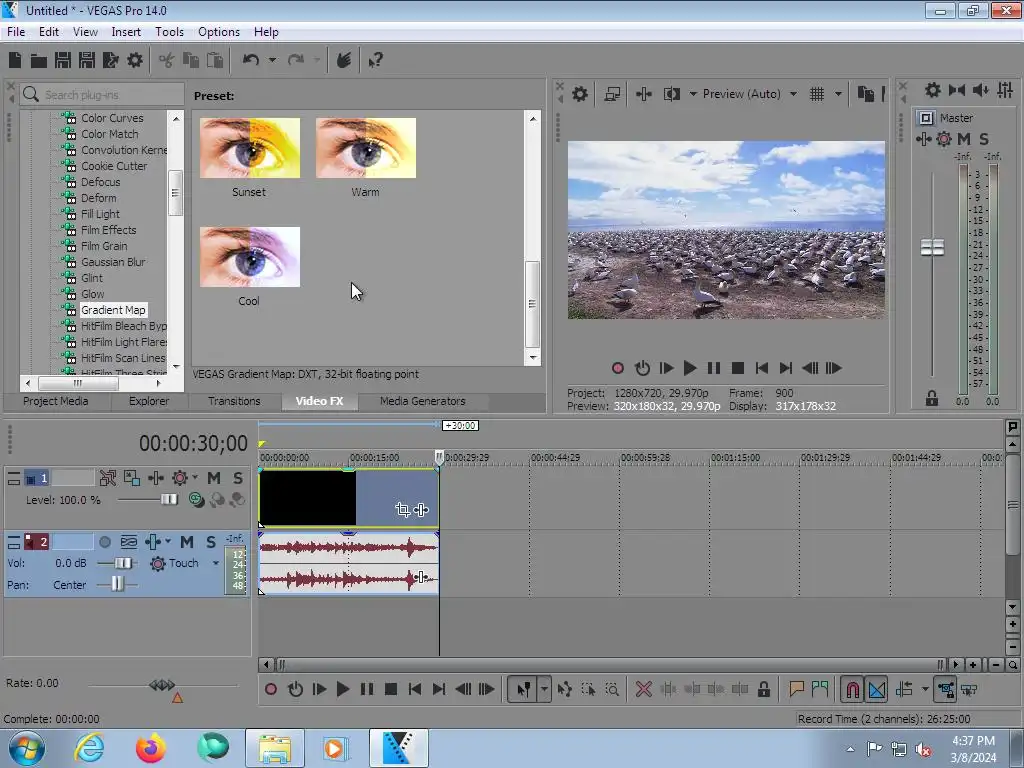Toggle the Master fader lock

pyautogui.click(x=931, y=398)
